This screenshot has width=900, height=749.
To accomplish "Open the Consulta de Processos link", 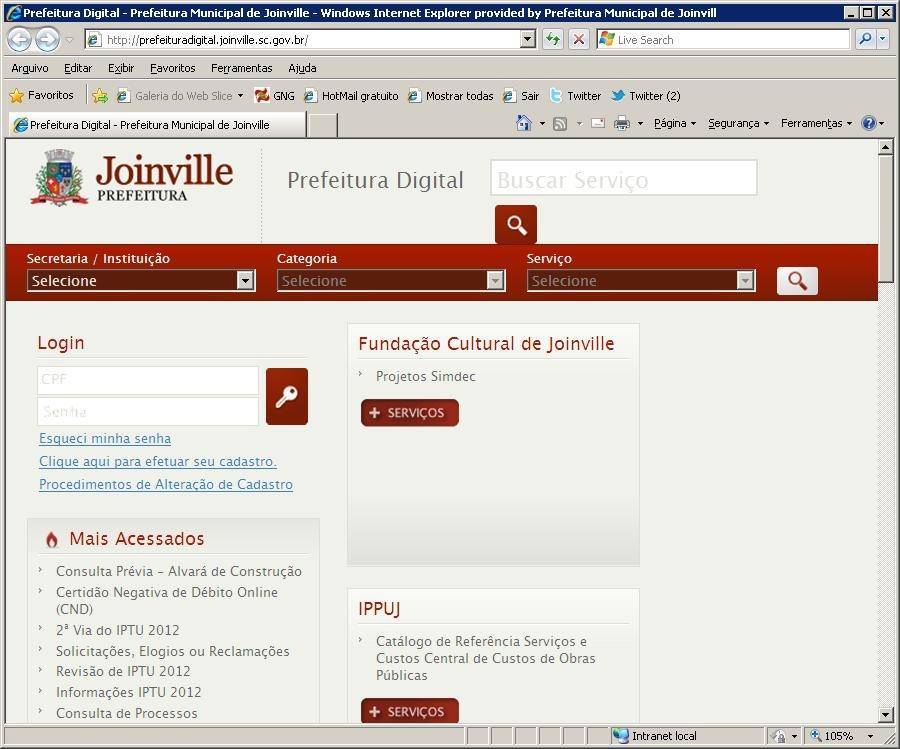I will [127, 713].
